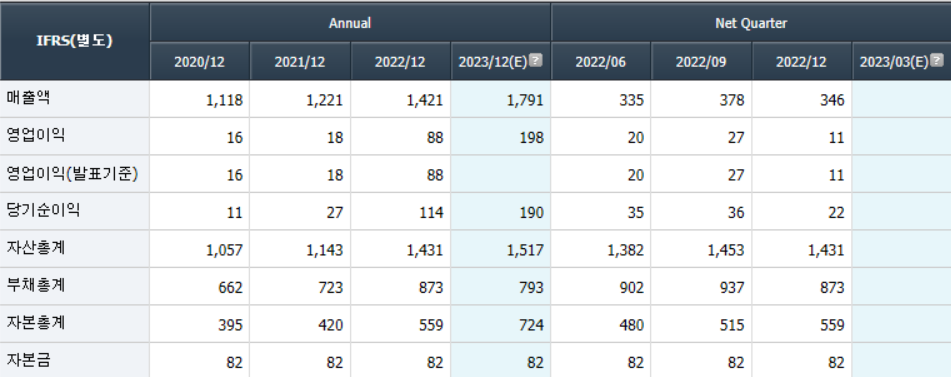Click the 1,221 revenue value
This screenshot has width=951, height=377.
point(324,101)
